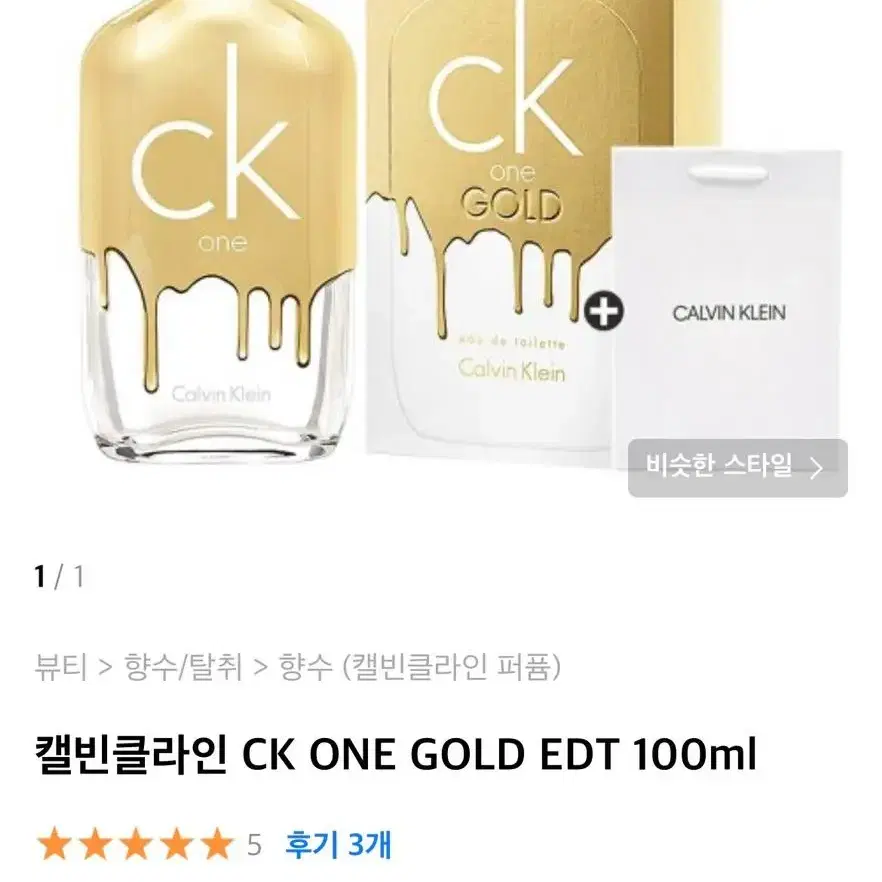Click the arrow separator after 향수/탈취

pos(260,668)
